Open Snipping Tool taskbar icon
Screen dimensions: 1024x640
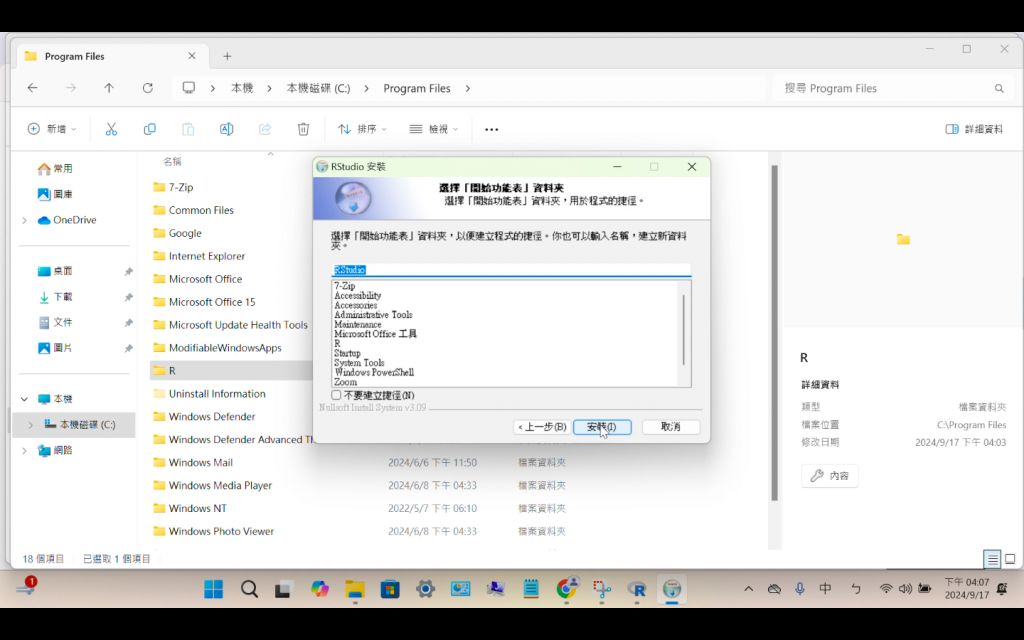pos(601,589)
